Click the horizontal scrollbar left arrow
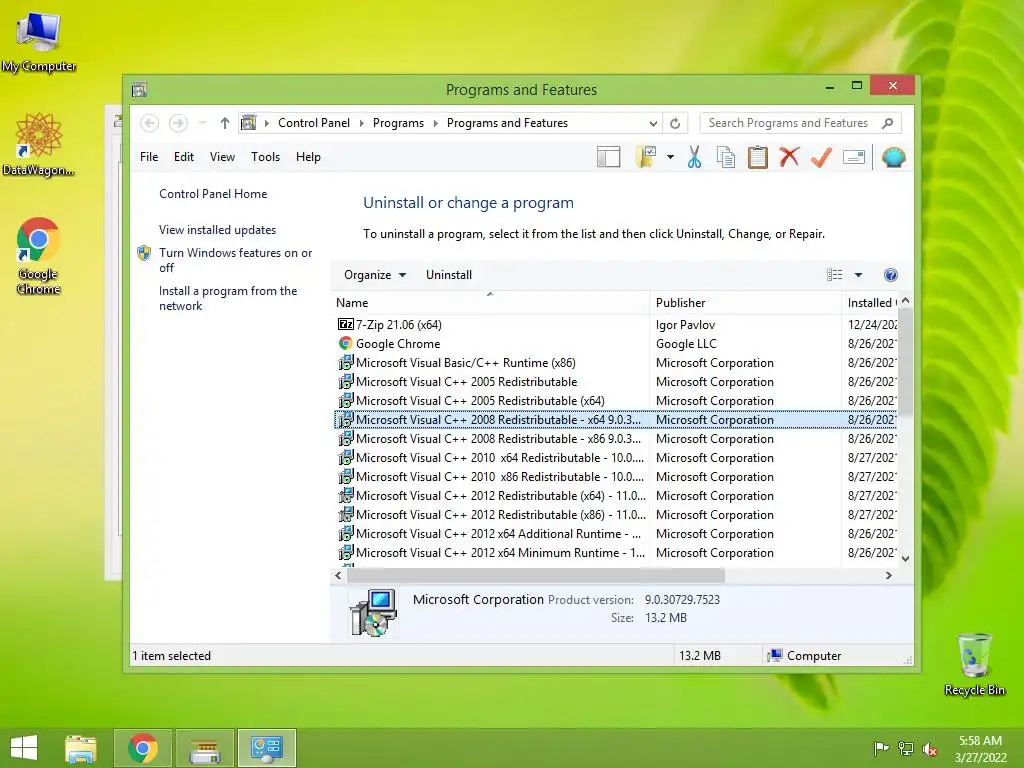This screenshot has width=1024, height=768. (x=338, y=575)
